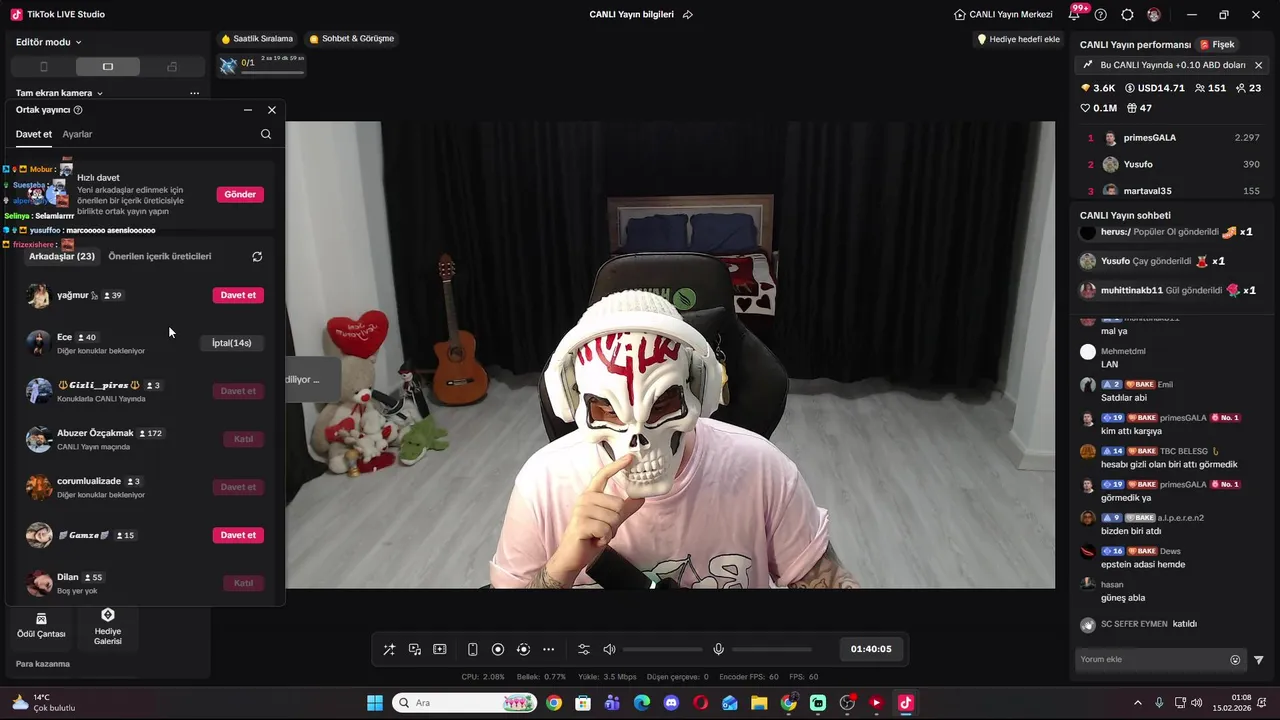1280x720 pixels.
Task: Select Önerilen içerik üreticileri tab
Action: 160,256
